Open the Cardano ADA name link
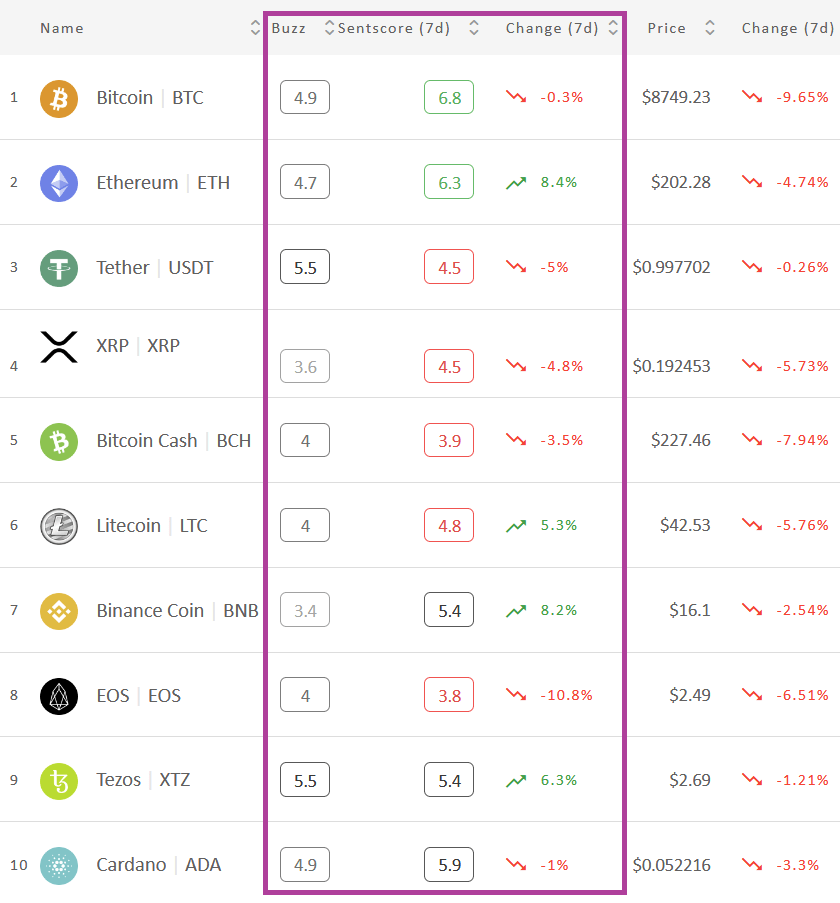The width and height of the screenshot is (840, 903). 158,865
